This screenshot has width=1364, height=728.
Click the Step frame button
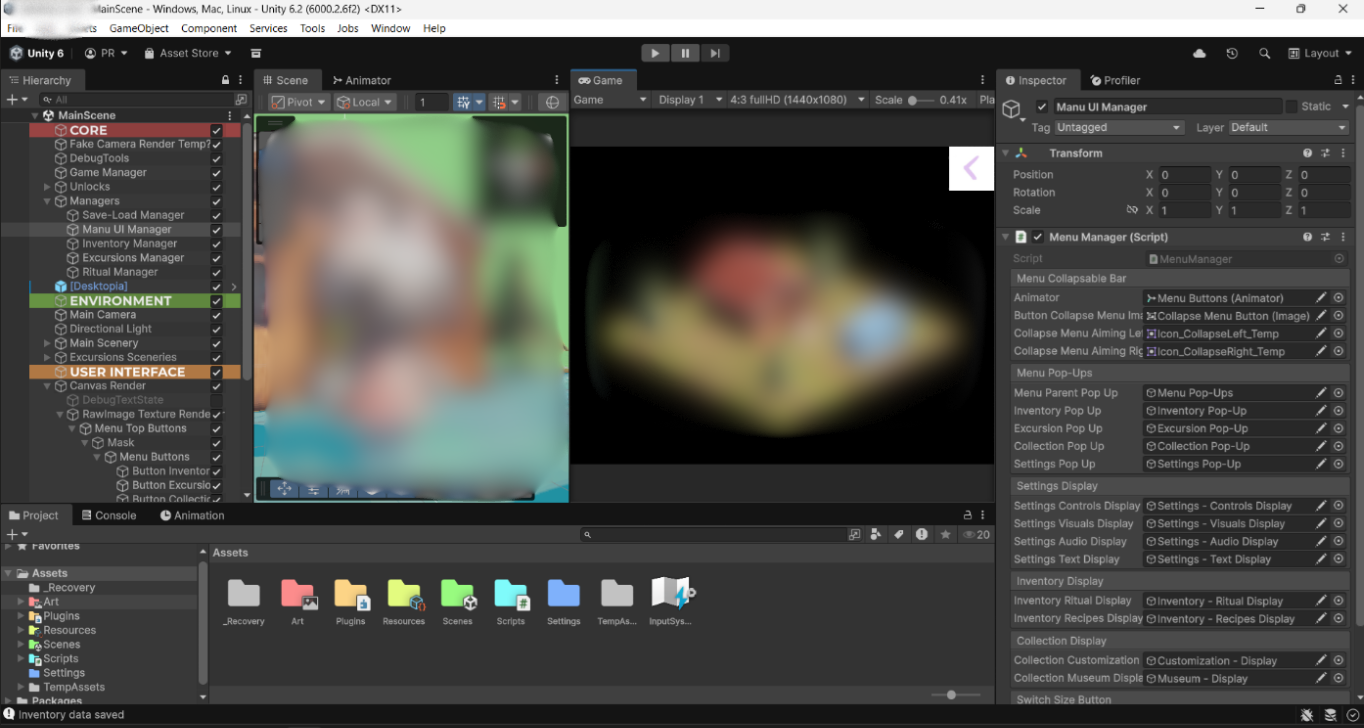(714, 53)
